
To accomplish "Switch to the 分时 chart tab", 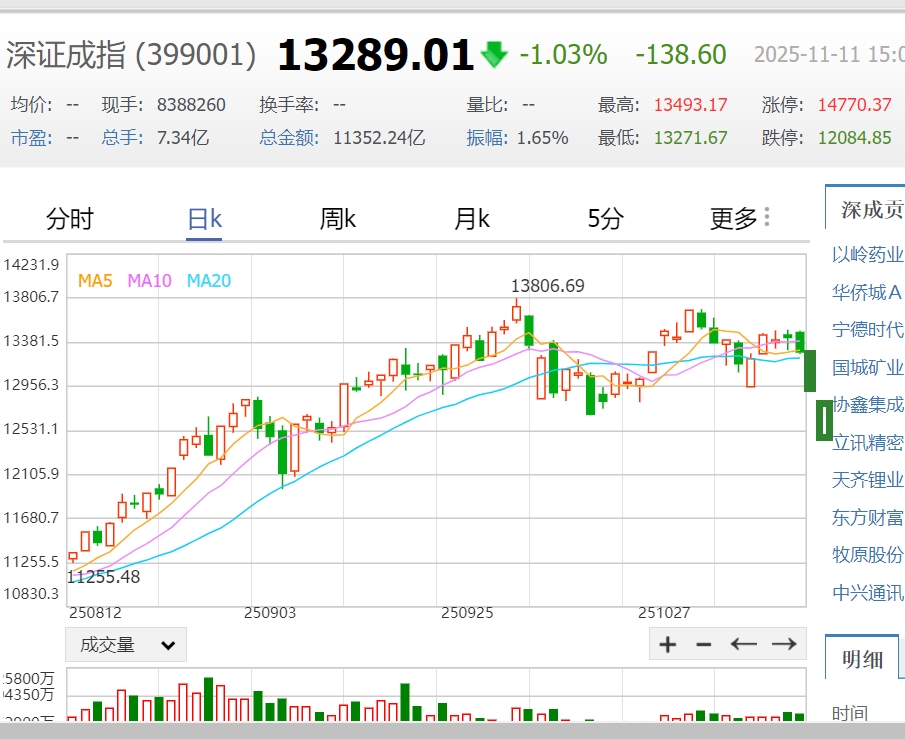I will [70, 218].
